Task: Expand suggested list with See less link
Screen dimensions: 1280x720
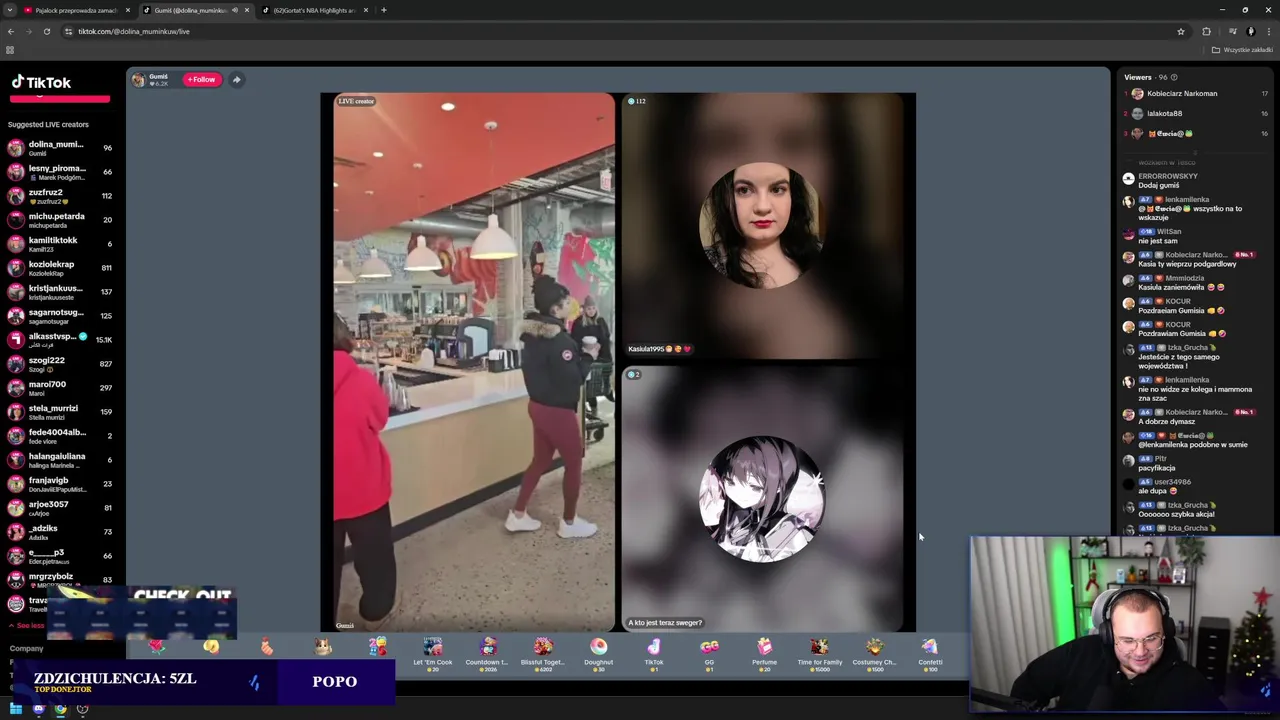Action: point(27,626)
